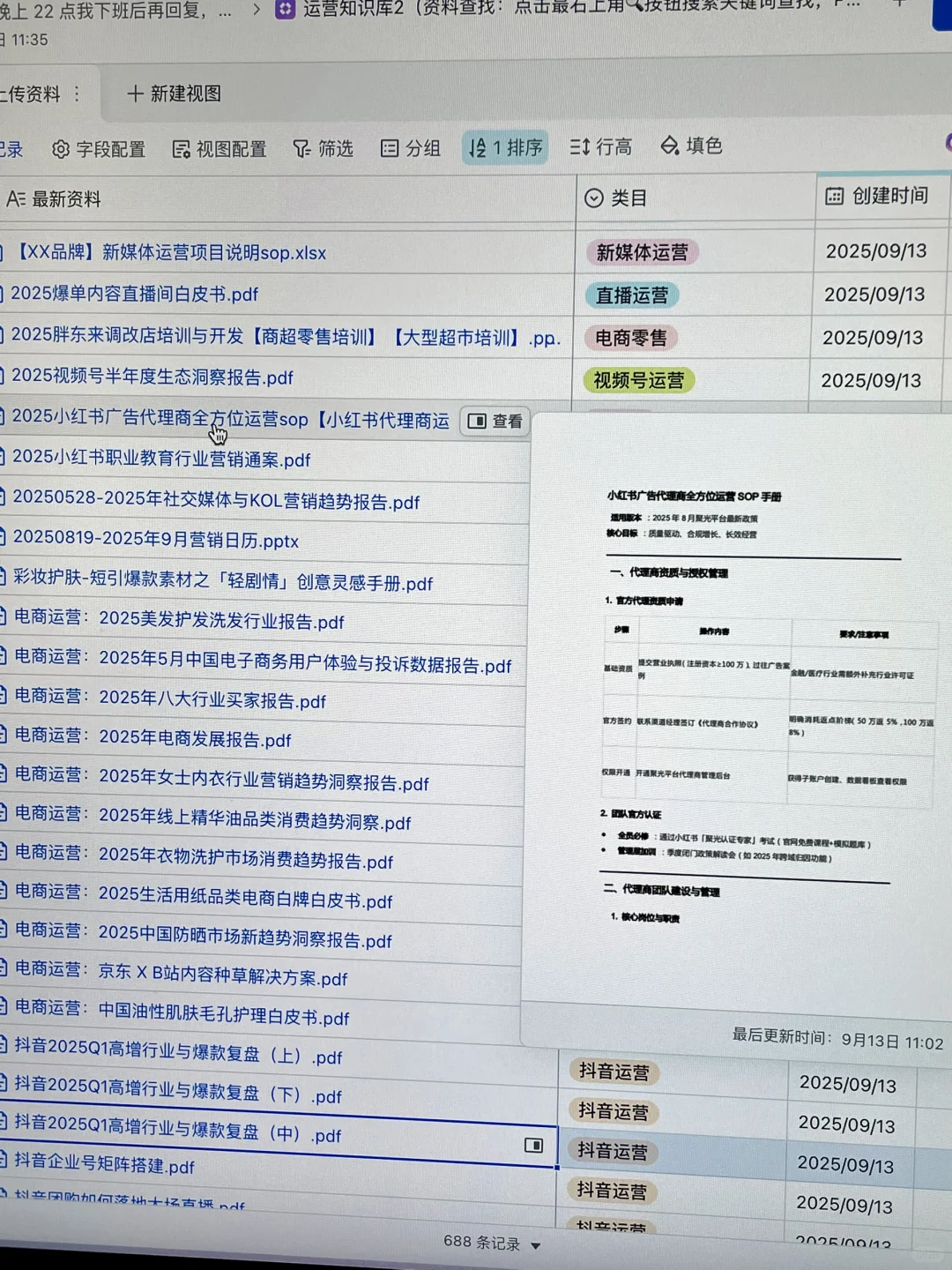Click the 2025/09/13 date in the xlsx row
This screenshot has height=1270, width=952.
coord(876,251)
